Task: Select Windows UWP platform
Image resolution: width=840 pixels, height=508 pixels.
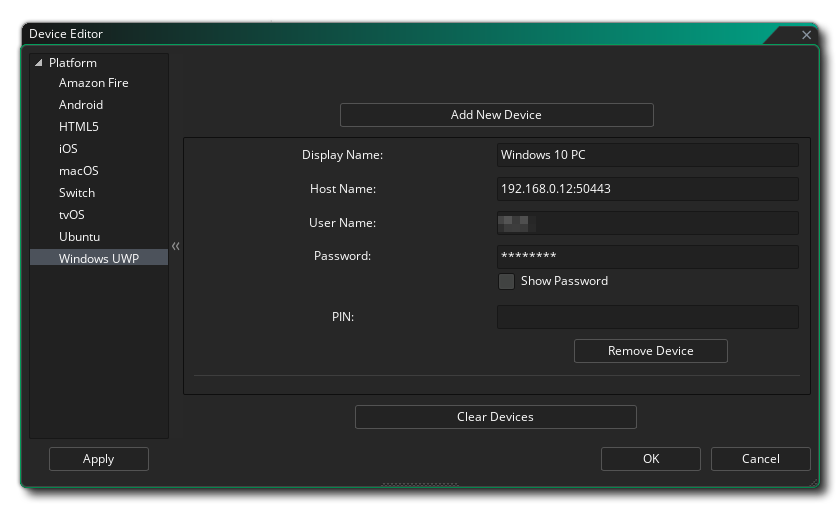Action: pyautogui.click(x=98, y=259)
